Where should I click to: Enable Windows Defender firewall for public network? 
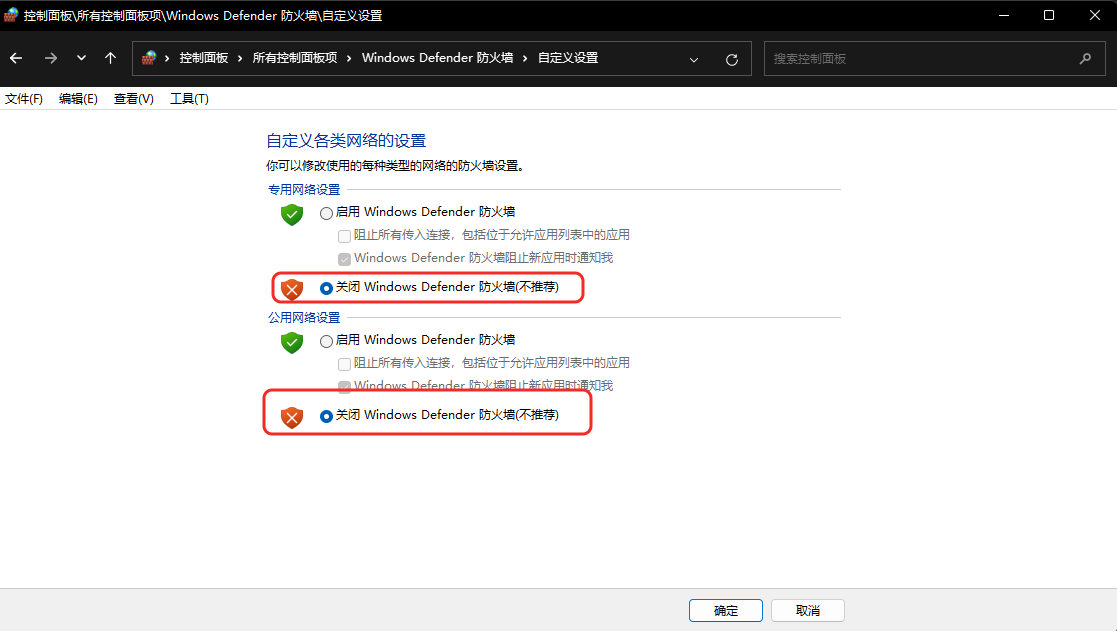point(326,341)
